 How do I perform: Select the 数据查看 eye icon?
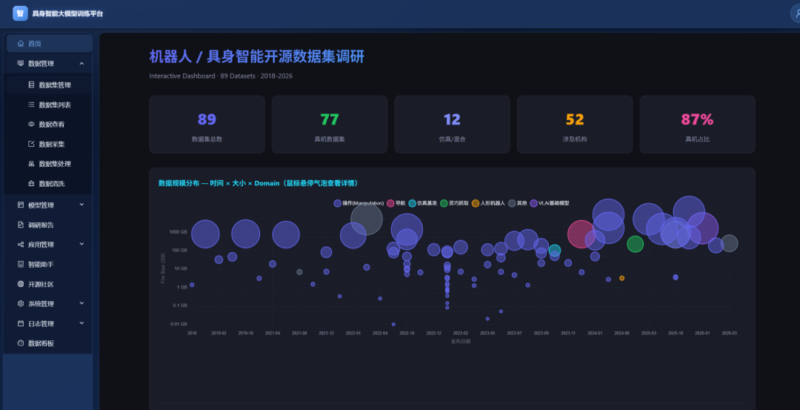point(31,124)
